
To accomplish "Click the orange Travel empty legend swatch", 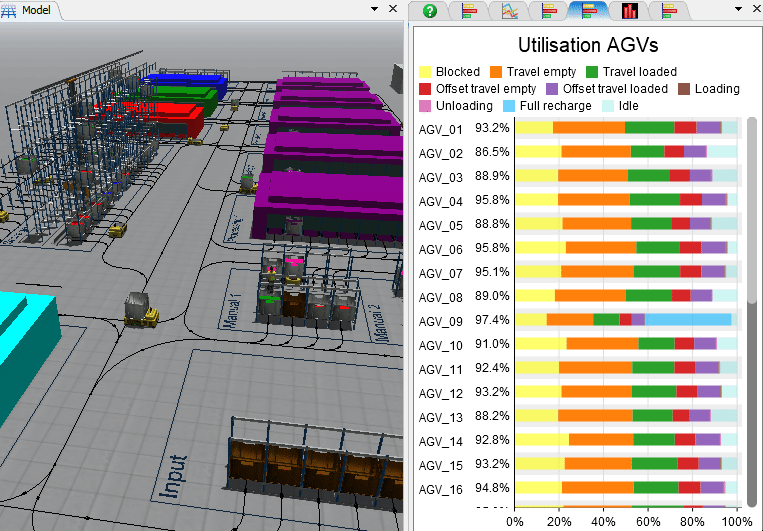I will [495, 72].
